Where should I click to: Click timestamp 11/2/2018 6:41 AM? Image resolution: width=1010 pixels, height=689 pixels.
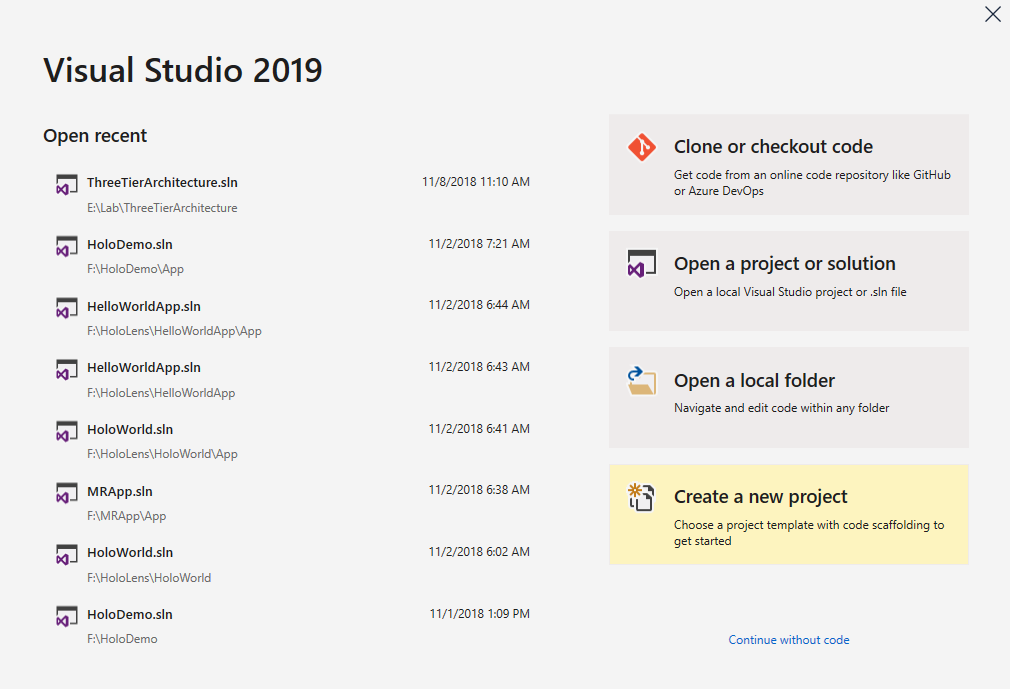pyautogui.click(x=479, y=428)
